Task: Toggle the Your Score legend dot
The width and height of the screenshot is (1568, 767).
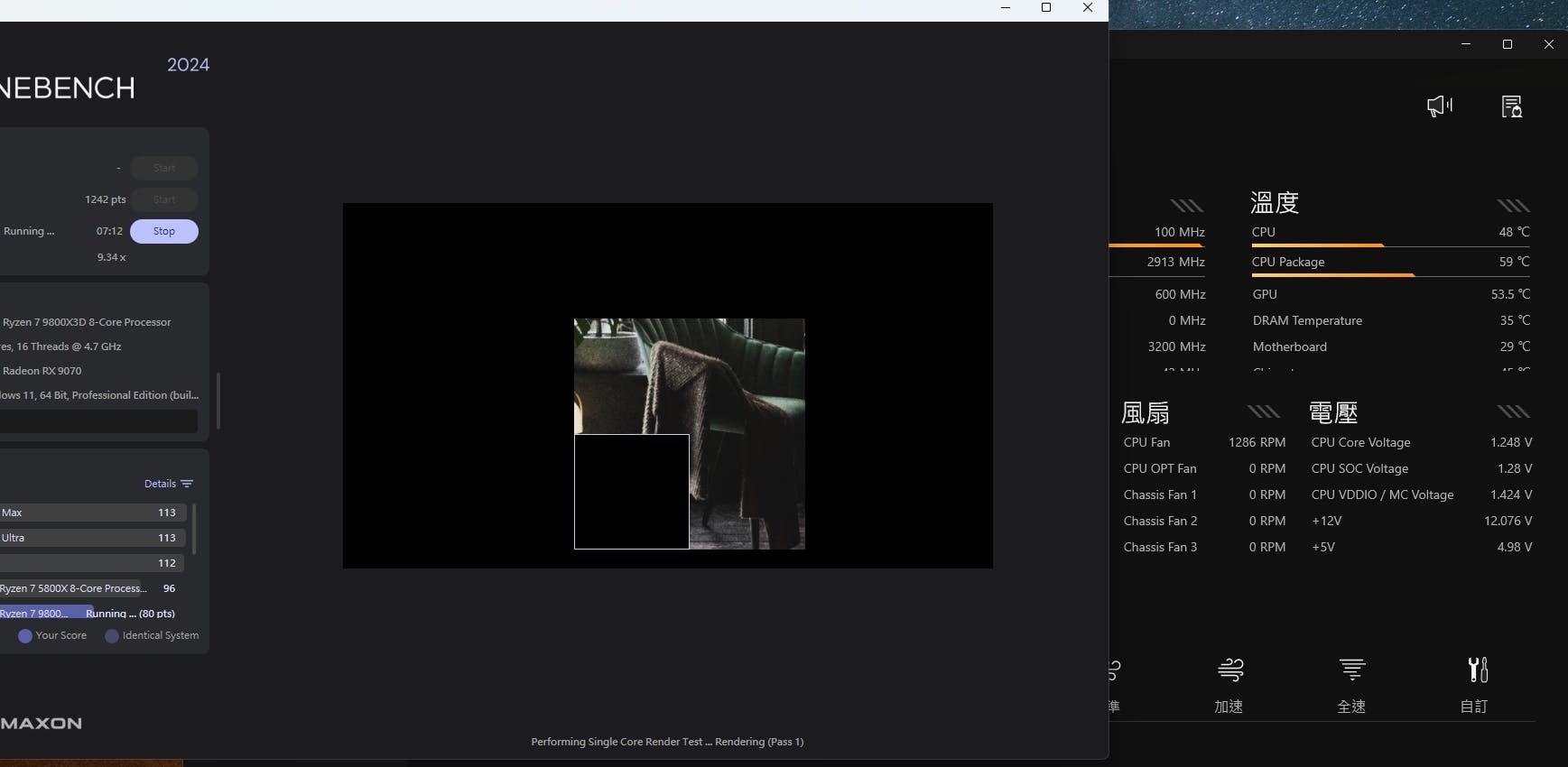Action: click(x=25, y=636)
